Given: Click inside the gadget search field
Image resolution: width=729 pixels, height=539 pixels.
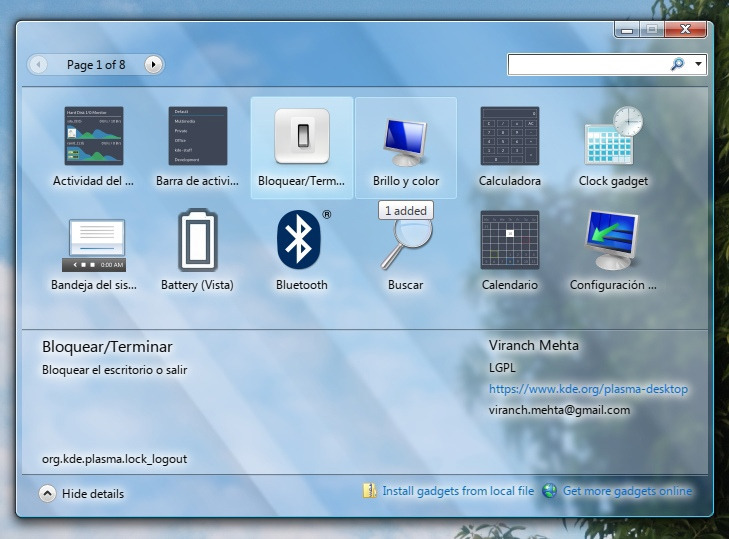Looking at the screenshot, I should click(587, 64).
